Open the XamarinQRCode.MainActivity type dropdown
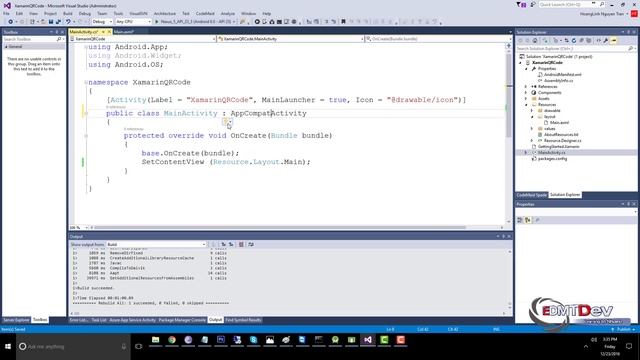This screenshot has width=640, height=360. point(290,39)
